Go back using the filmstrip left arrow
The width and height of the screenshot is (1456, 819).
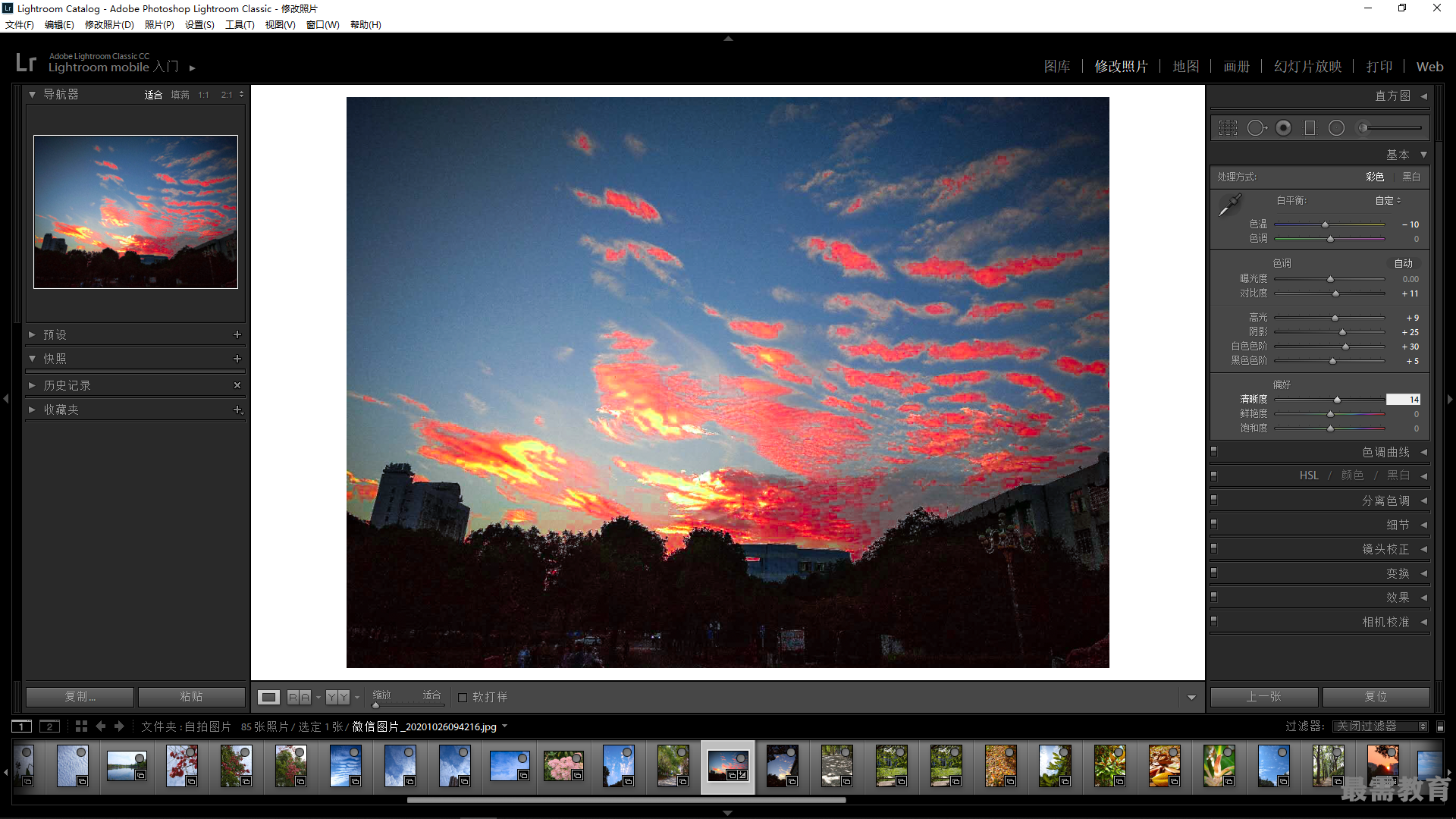point(101,726)
